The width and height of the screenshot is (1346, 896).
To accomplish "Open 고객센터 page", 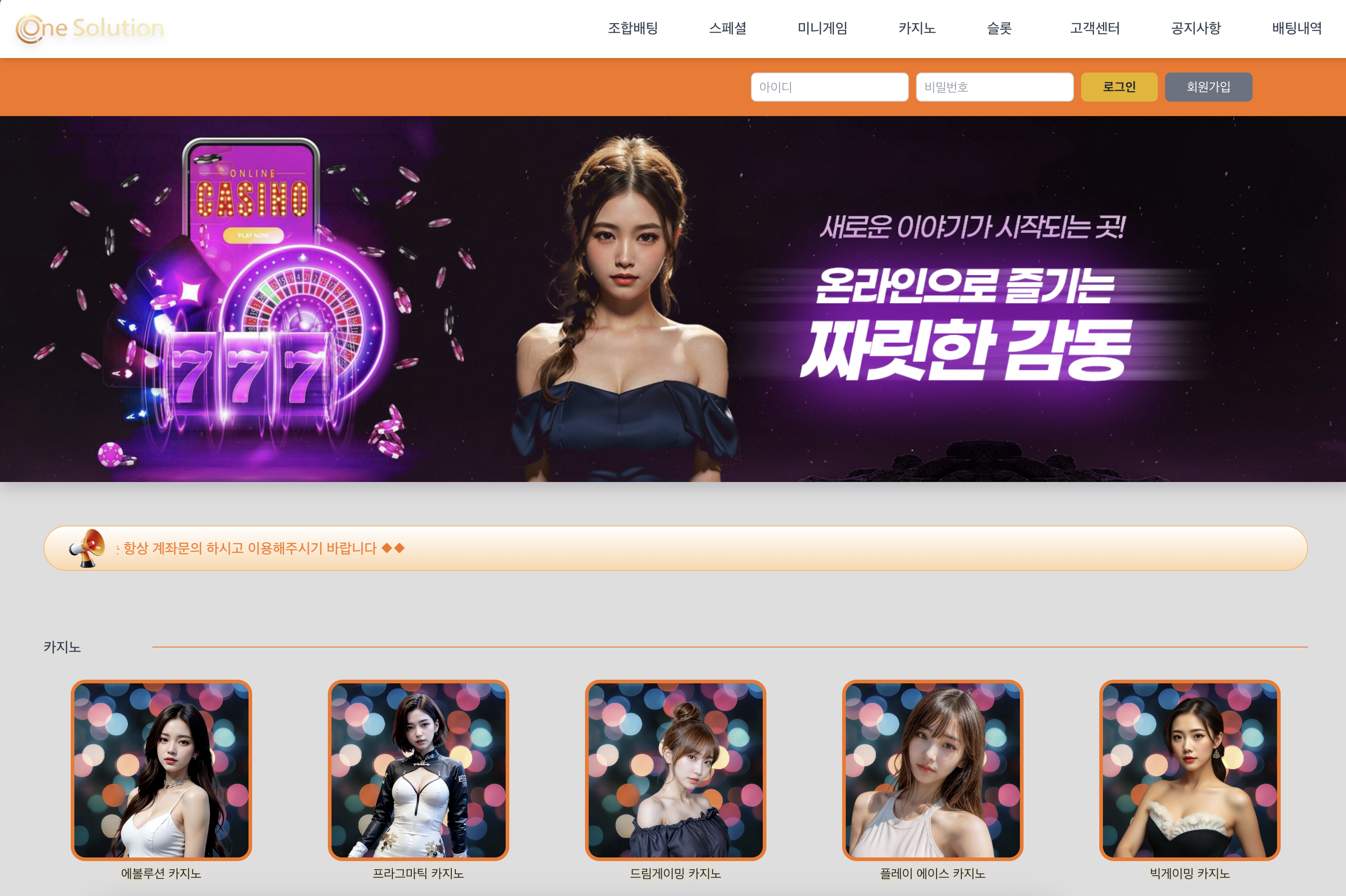I will tap(1094, 28).
